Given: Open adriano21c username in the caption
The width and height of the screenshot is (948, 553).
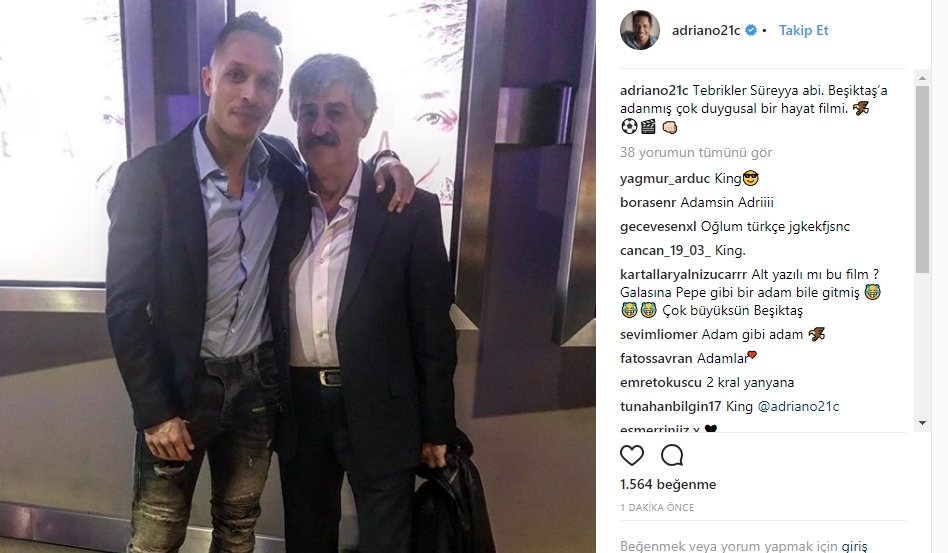Looking at the screenshot, I should 654,91.
